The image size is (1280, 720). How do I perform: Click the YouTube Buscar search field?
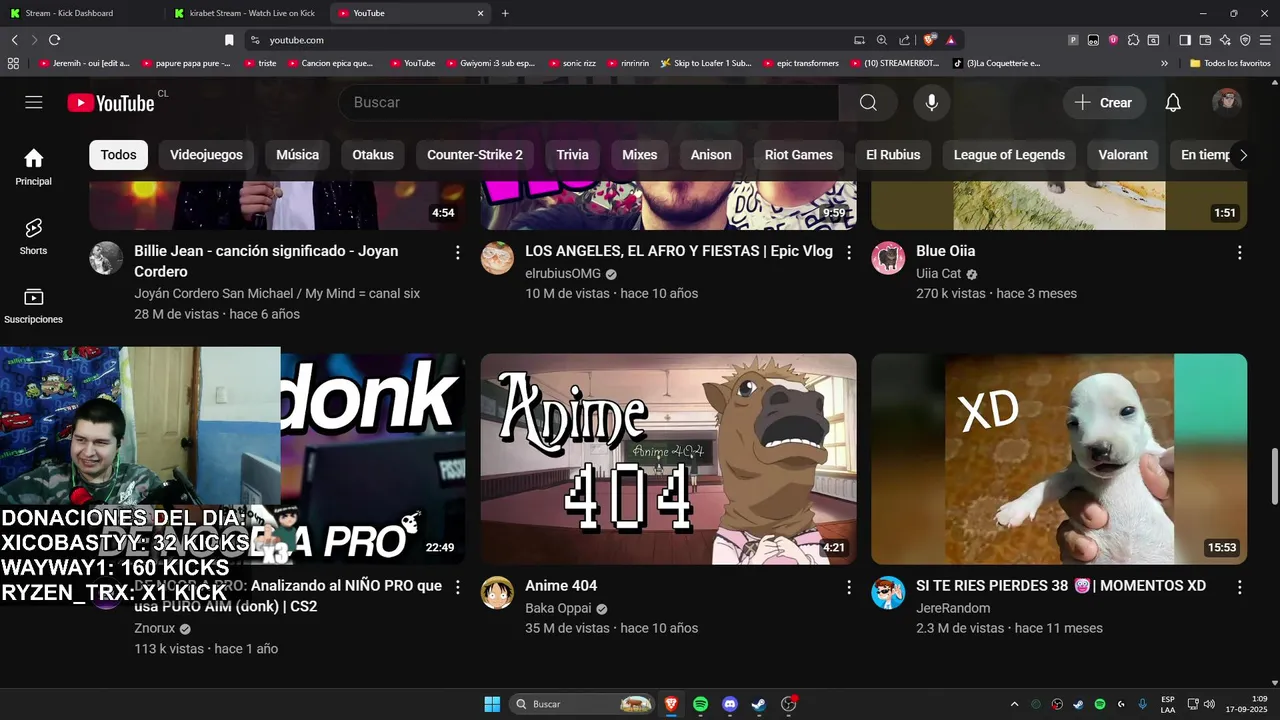tap(589, 102)
